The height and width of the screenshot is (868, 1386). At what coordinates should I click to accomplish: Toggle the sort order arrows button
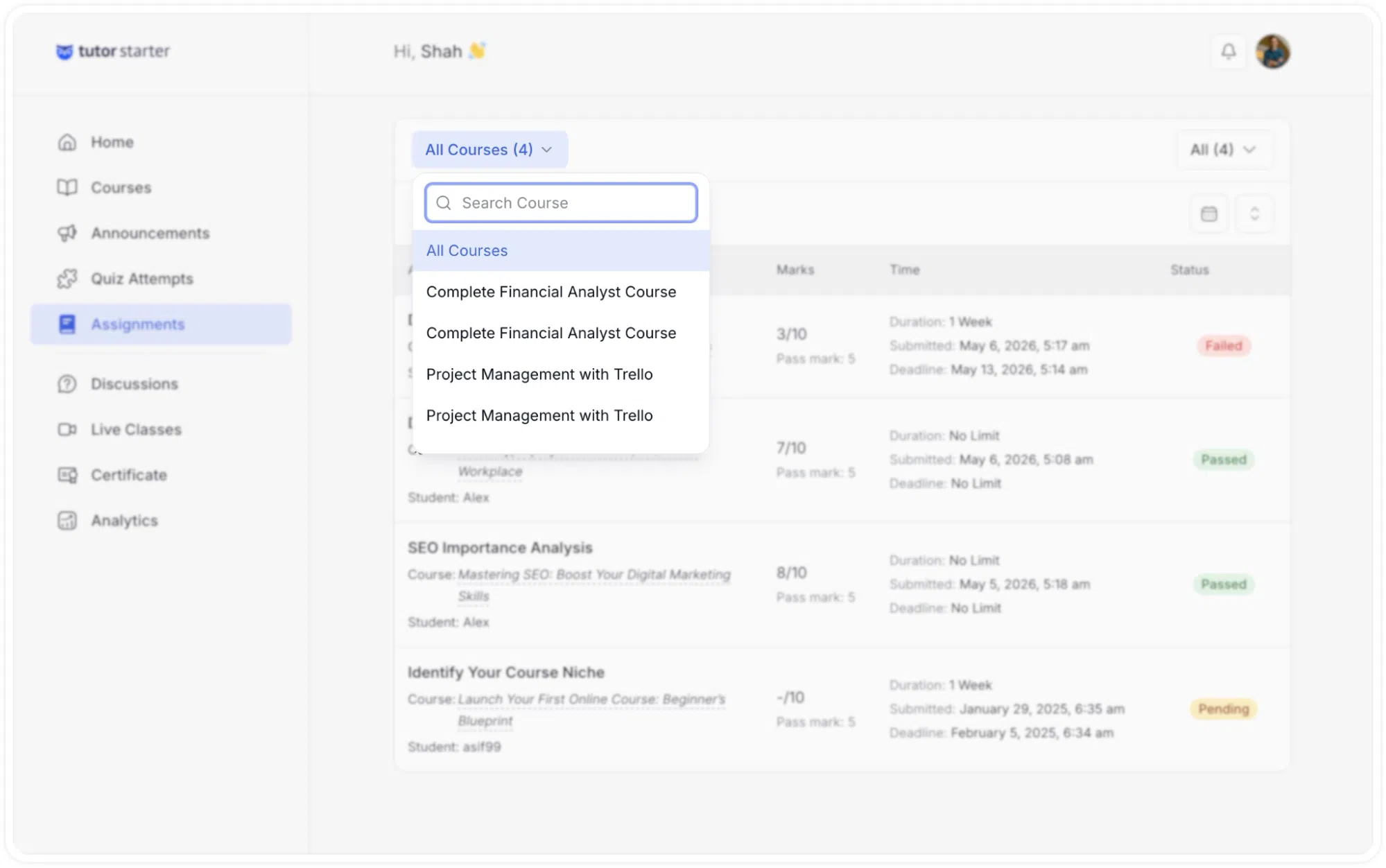[1254, 214]
